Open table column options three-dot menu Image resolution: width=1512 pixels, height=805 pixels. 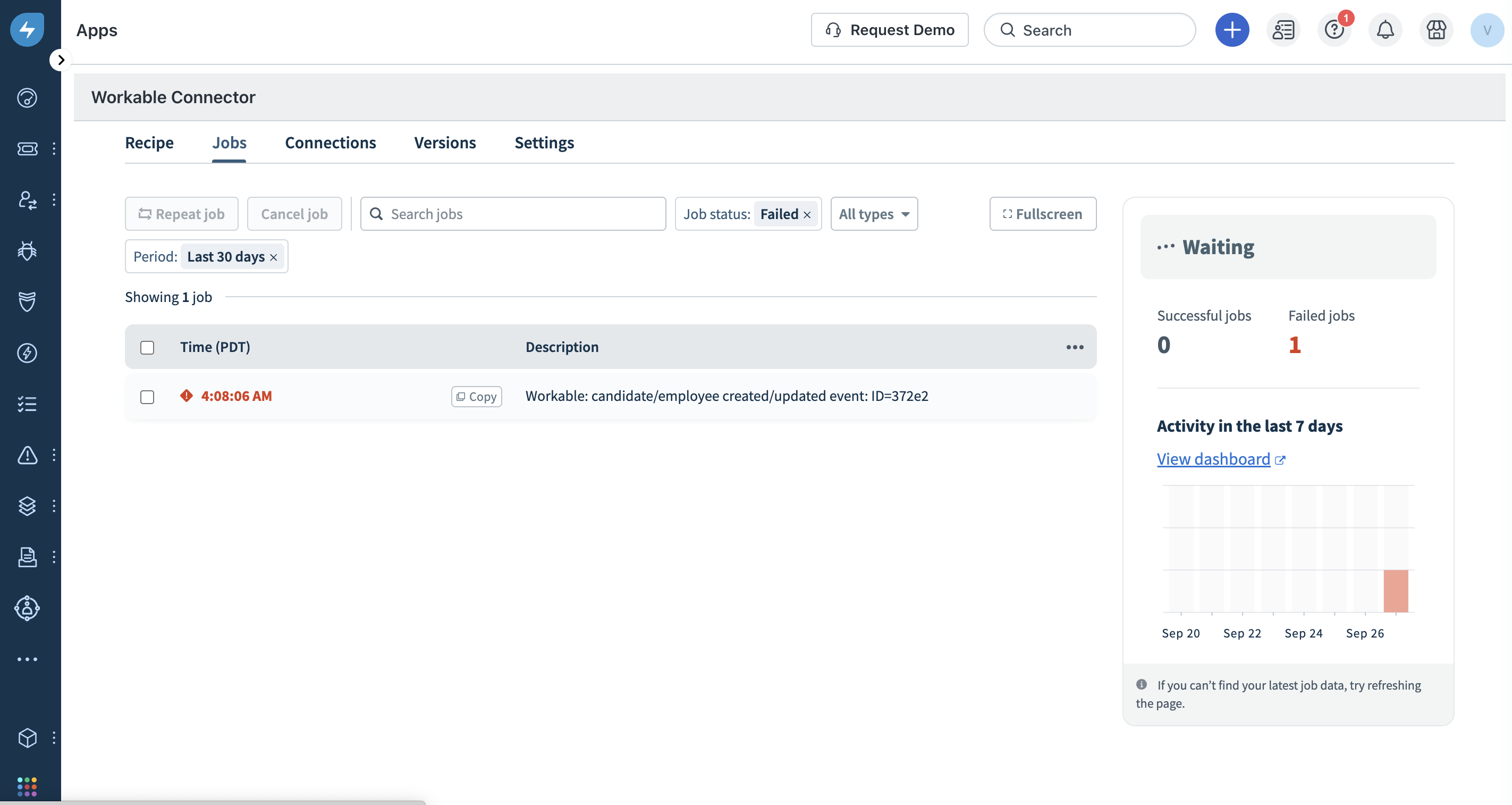(1074, 348)
